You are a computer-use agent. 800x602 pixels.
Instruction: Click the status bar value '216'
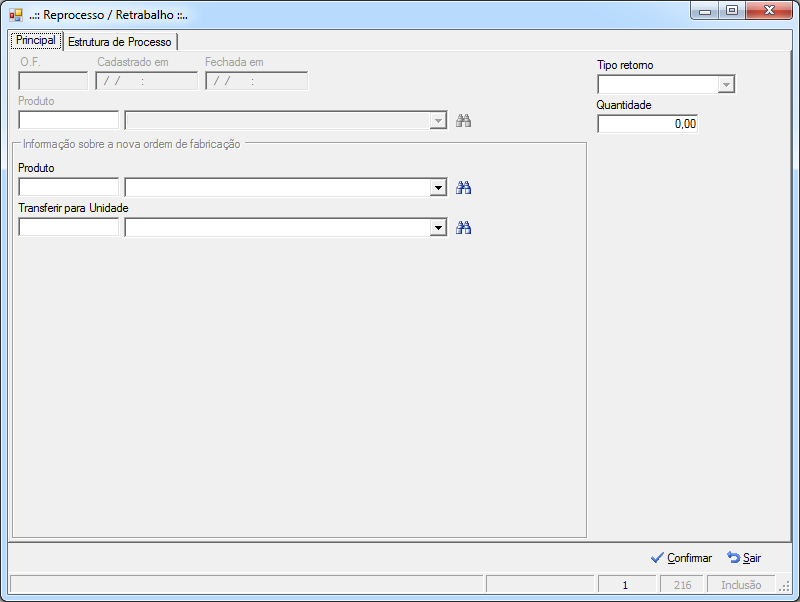coord(682,585)
